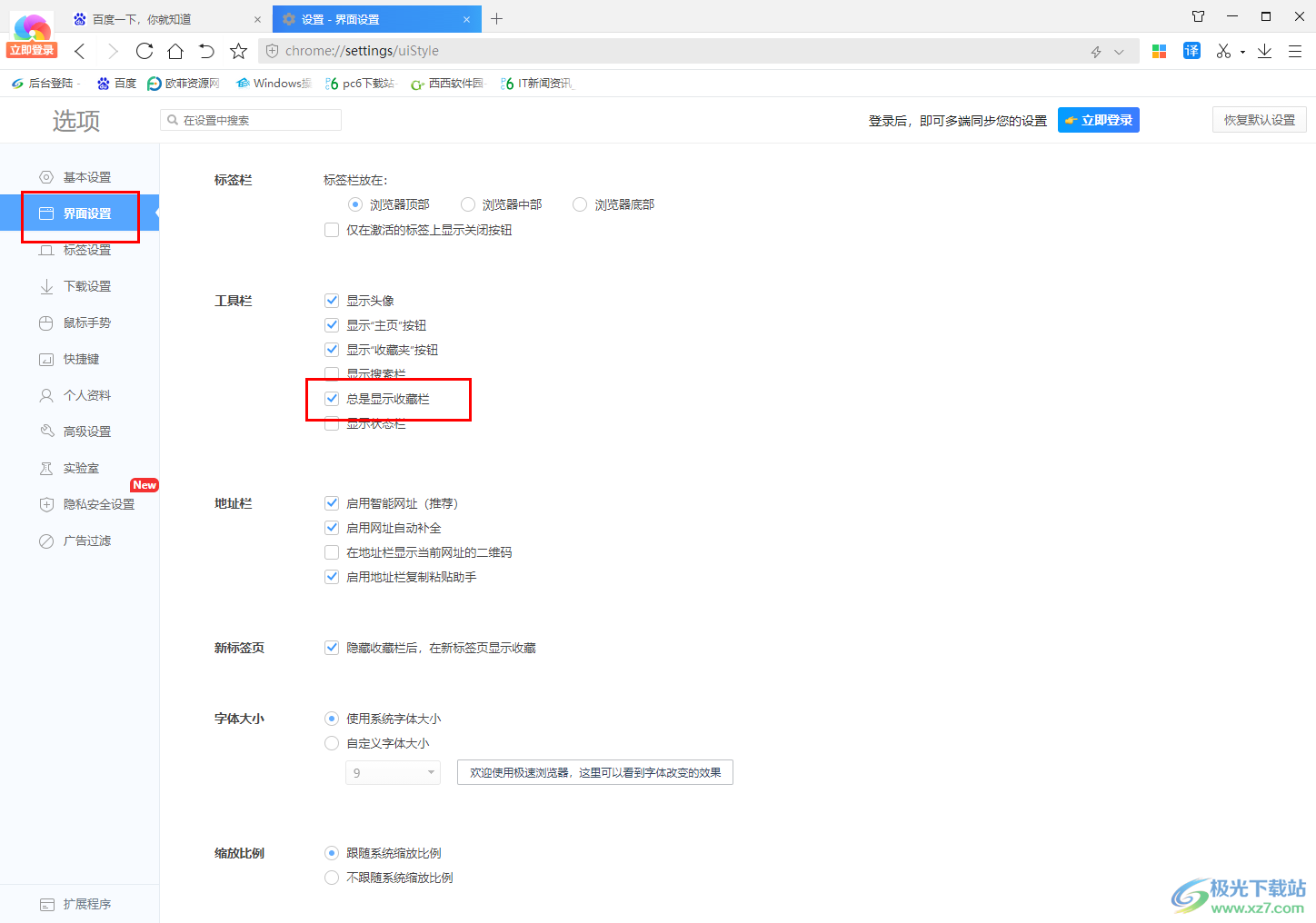This screenshot has width=1316, height=923.
Task: Go back using the back arrow
Action: pos(80,51)
